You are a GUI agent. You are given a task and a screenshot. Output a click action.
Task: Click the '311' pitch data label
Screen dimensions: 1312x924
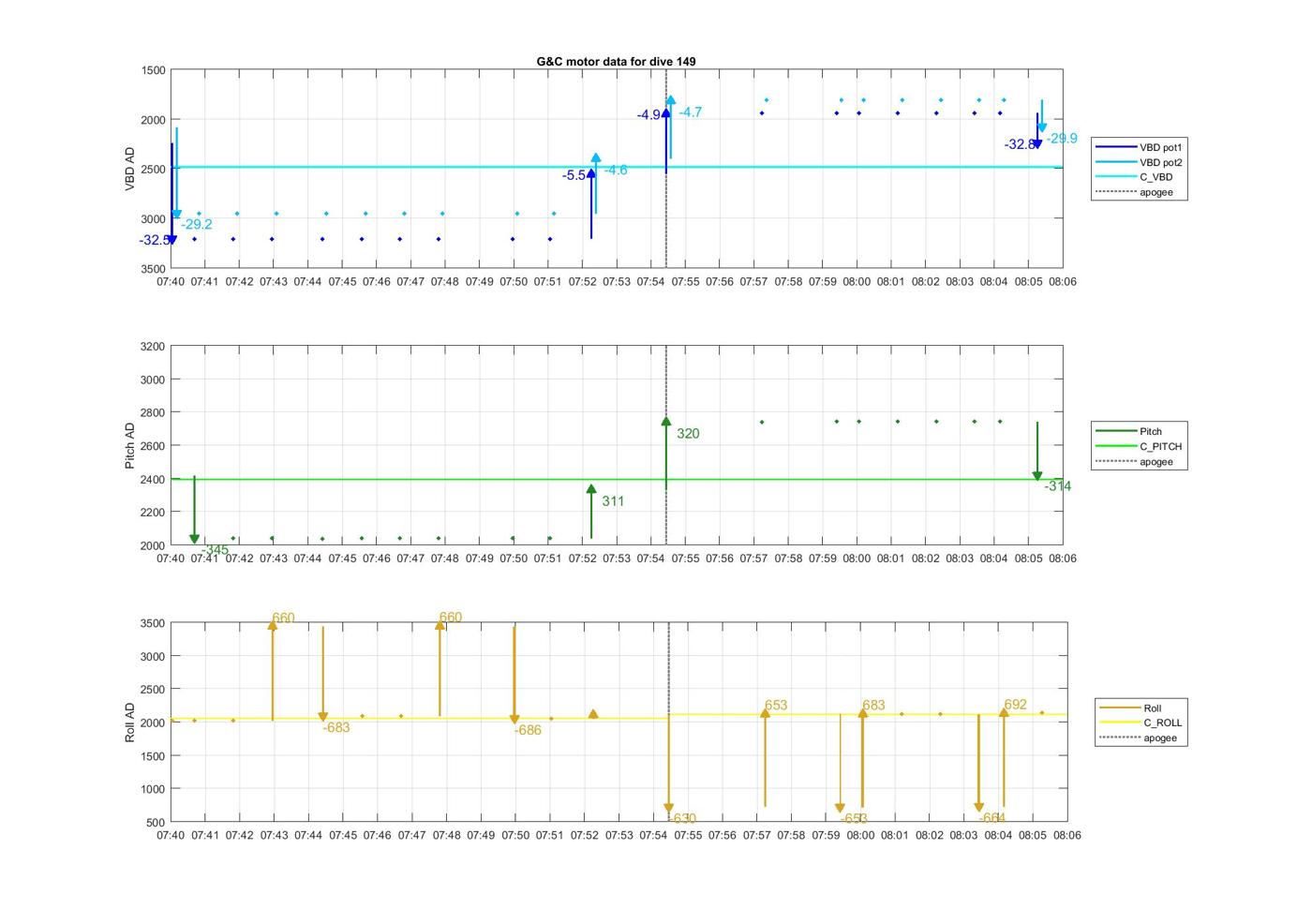point(613,501)
